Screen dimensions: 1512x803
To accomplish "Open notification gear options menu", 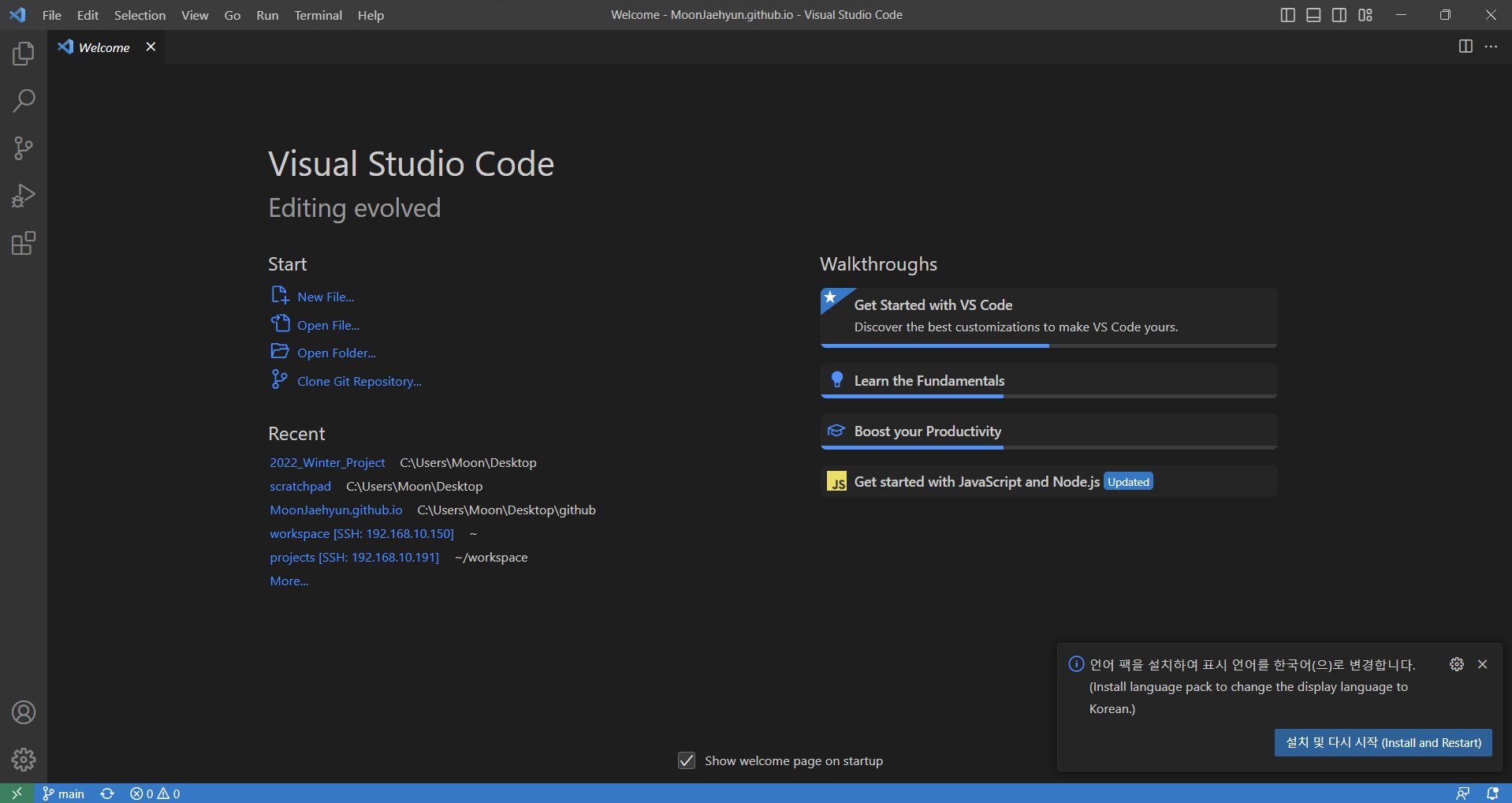I will [x=1457, y=664].
